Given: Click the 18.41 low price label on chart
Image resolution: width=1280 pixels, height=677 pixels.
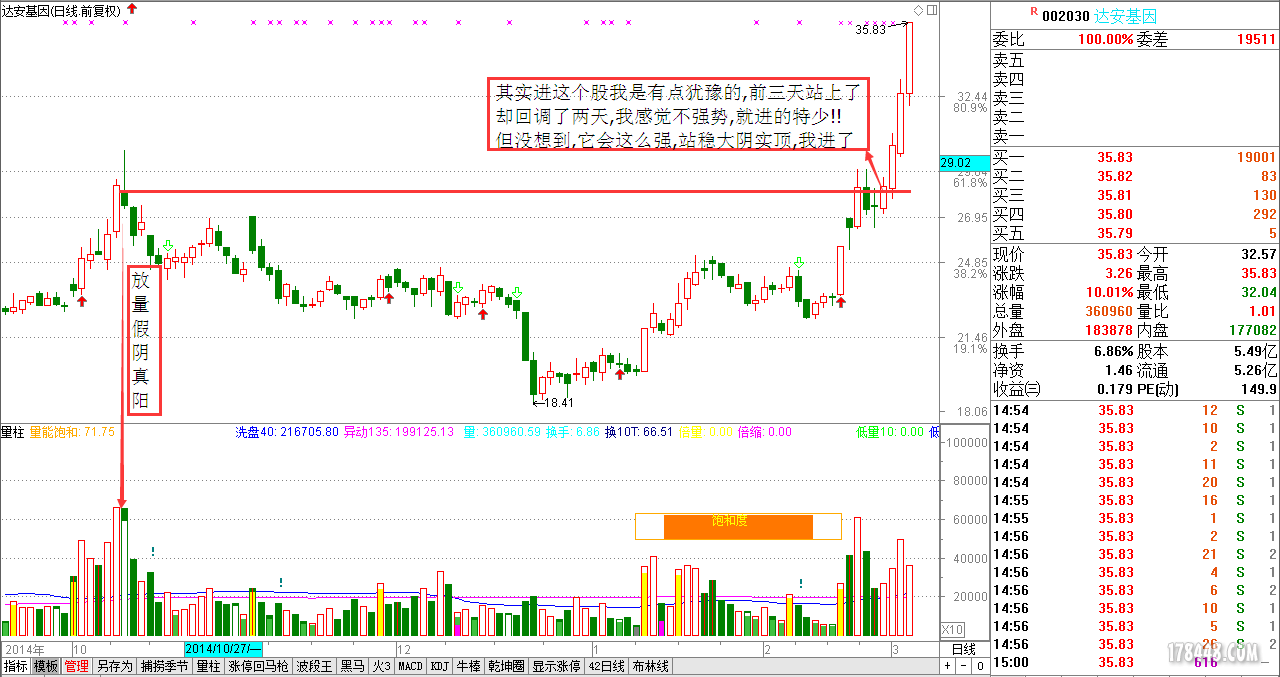Looking at the screenshot, I should 559,403.
